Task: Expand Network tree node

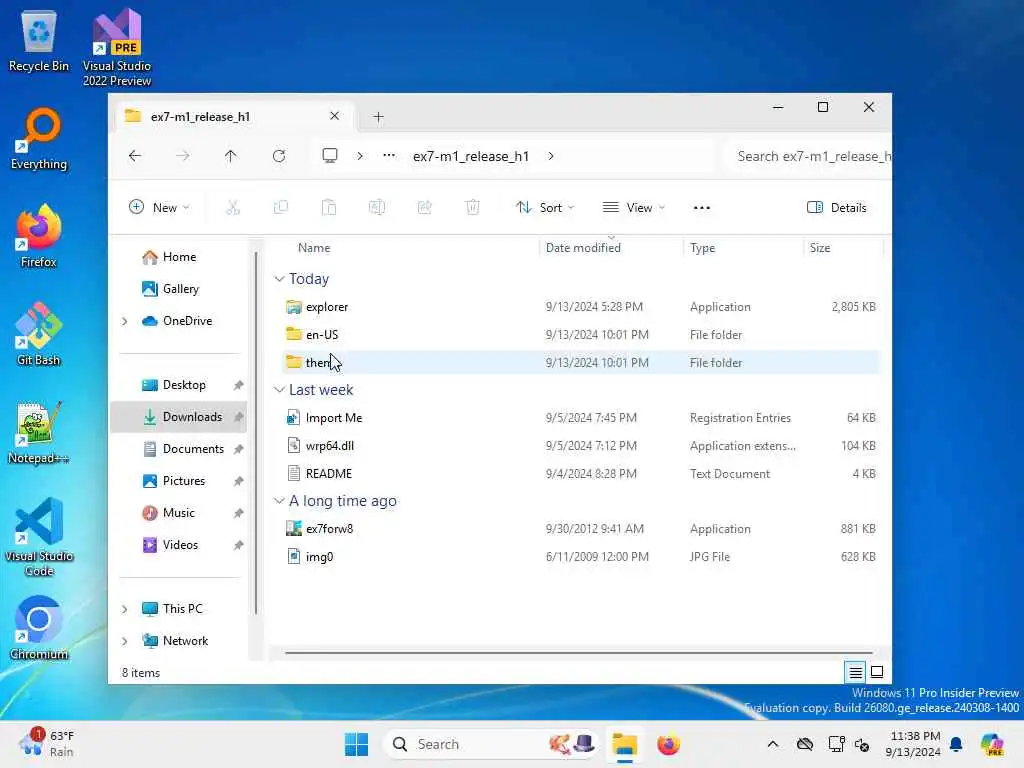Action: pyautogui.click(x=124, y=641)
